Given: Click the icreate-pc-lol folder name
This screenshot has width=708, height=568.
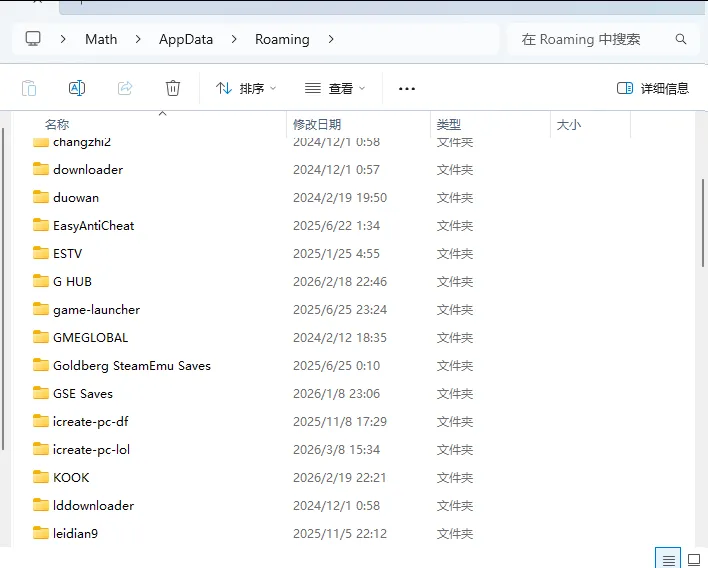Looking at the screenshot, I should tap(92, 450).
